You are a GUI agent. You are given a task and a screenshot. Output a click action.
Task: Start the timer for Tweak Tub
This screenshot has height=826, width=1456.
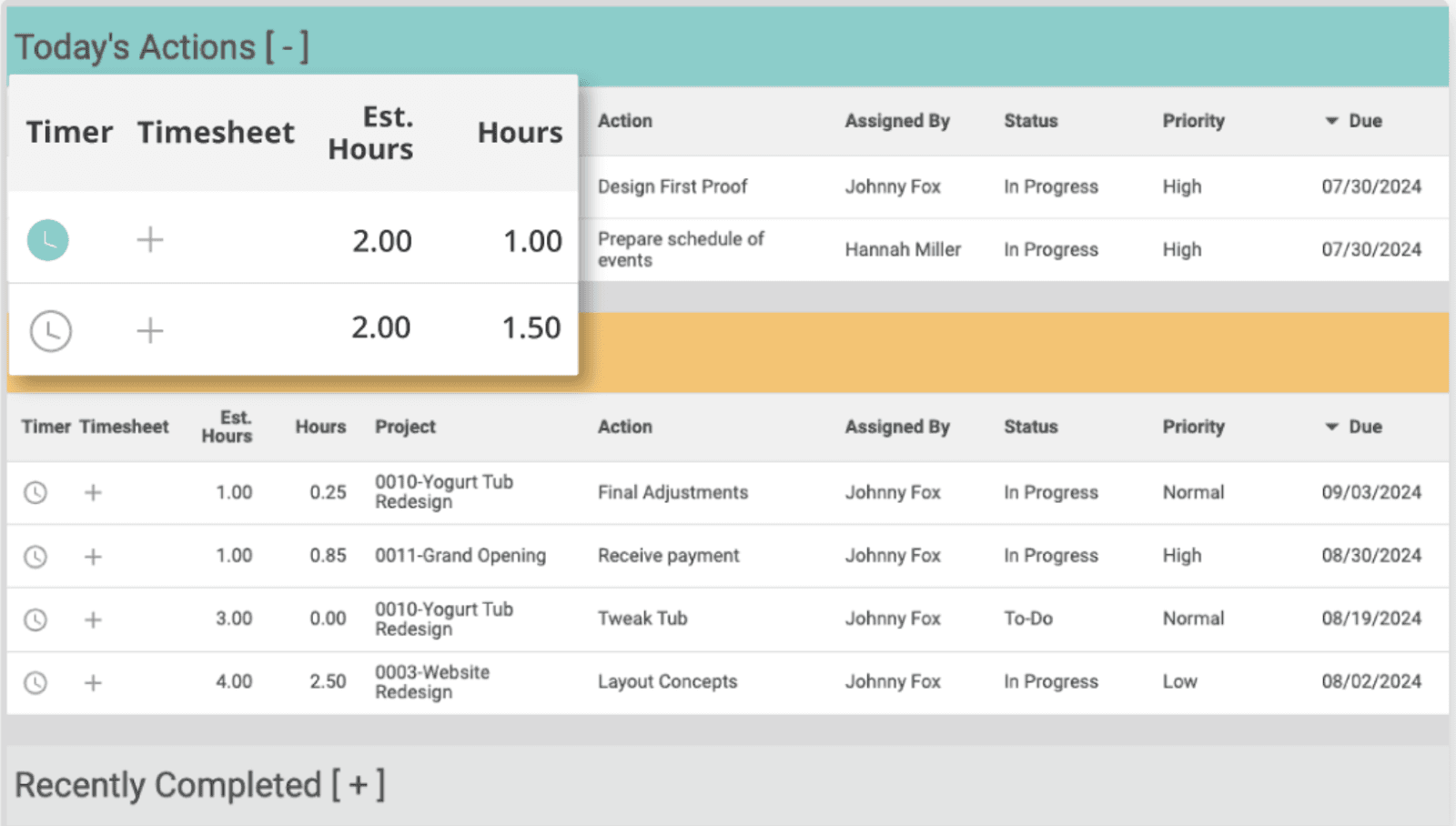click(x=35, y=619)
